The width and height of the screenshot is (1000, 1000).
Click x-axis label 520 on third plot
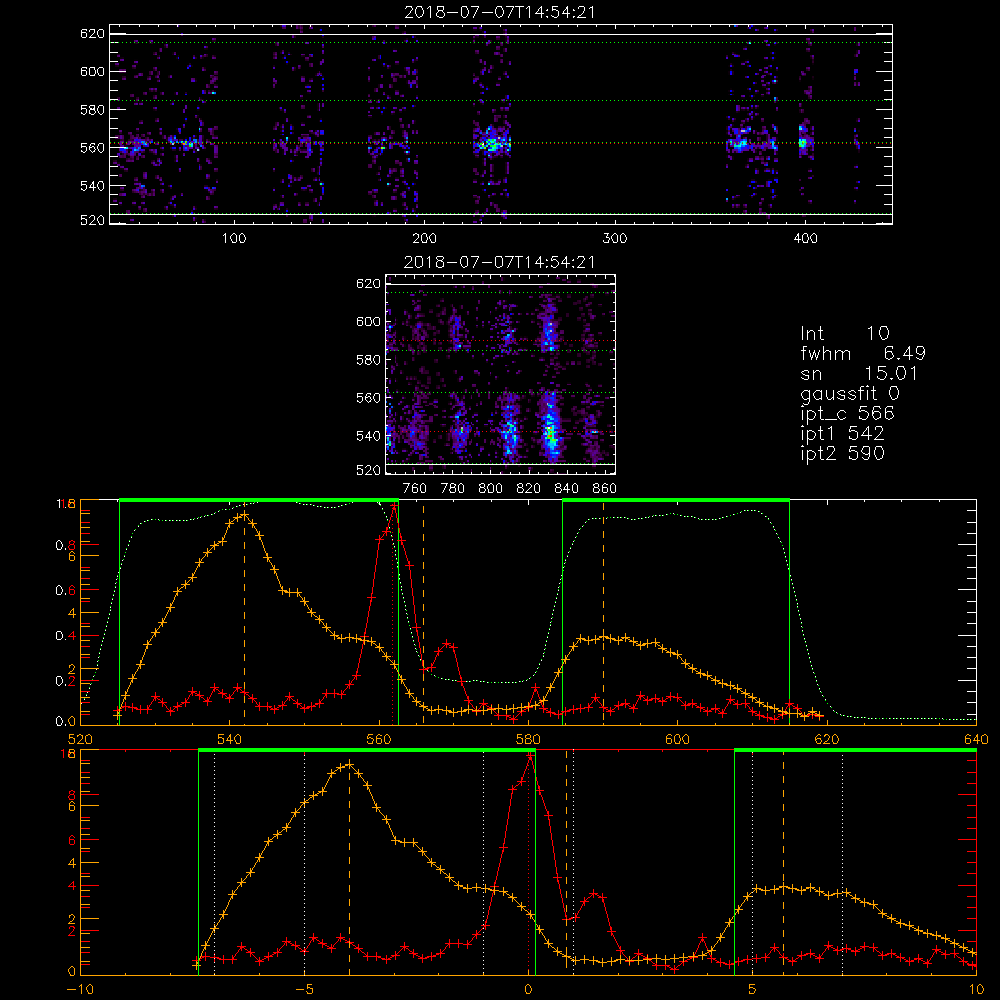coord(80,740)
